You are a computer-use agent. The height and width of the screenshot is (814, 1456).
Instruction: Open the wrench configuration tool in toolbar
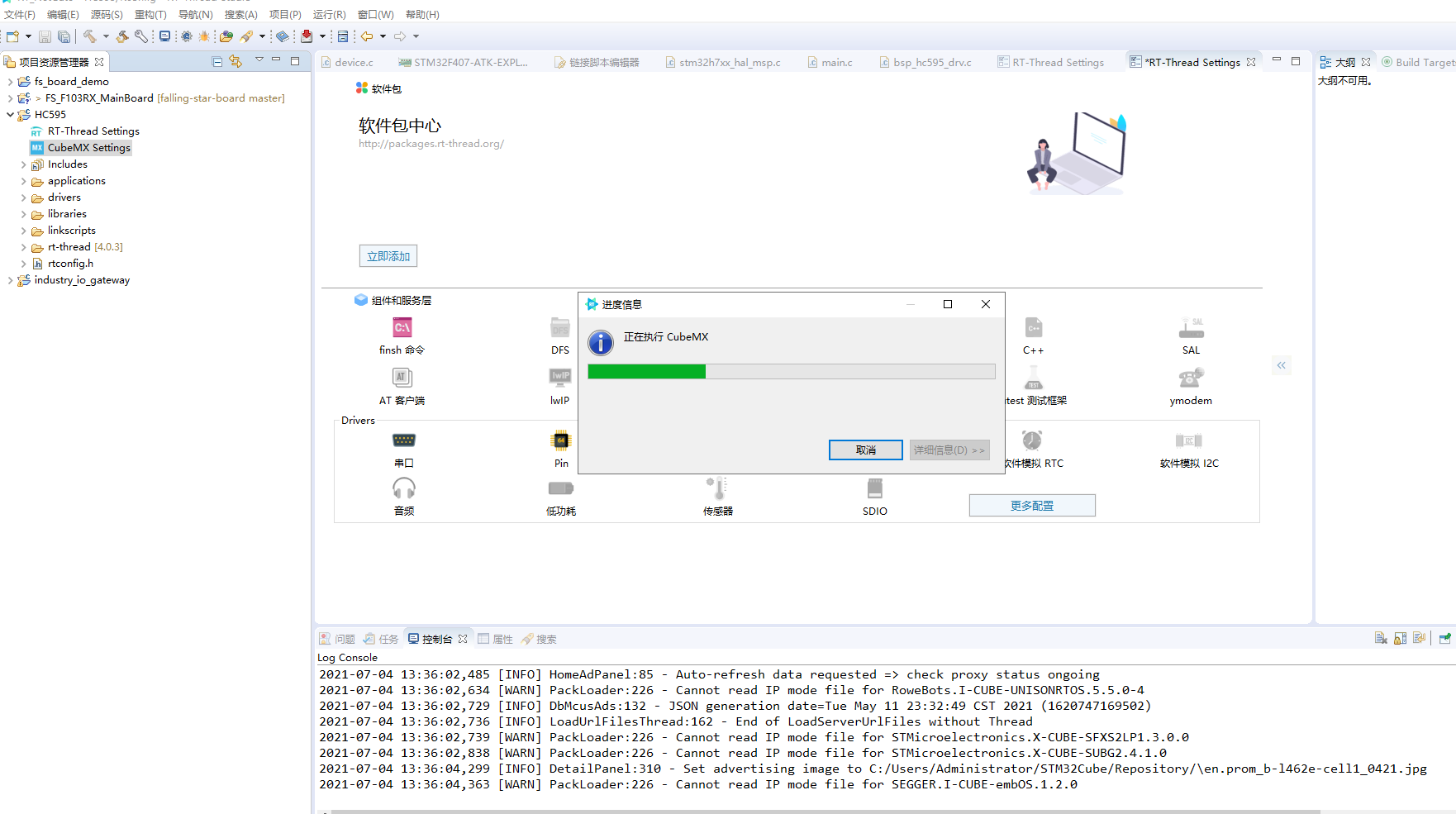(x=141, y=36)
